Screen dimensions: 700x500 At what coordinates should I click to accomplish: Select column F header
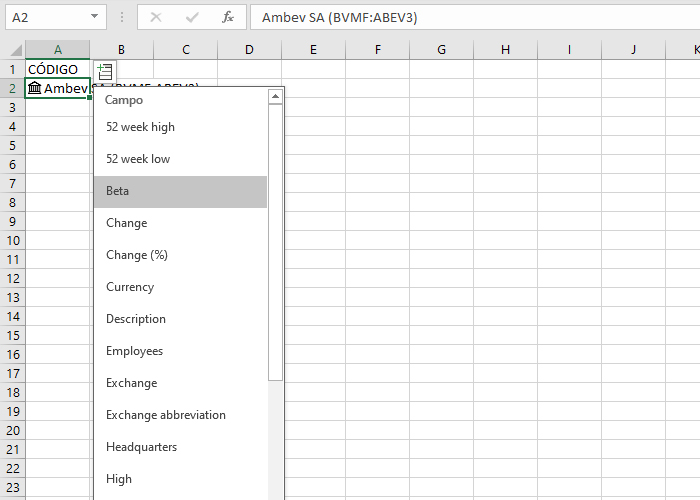378,50
